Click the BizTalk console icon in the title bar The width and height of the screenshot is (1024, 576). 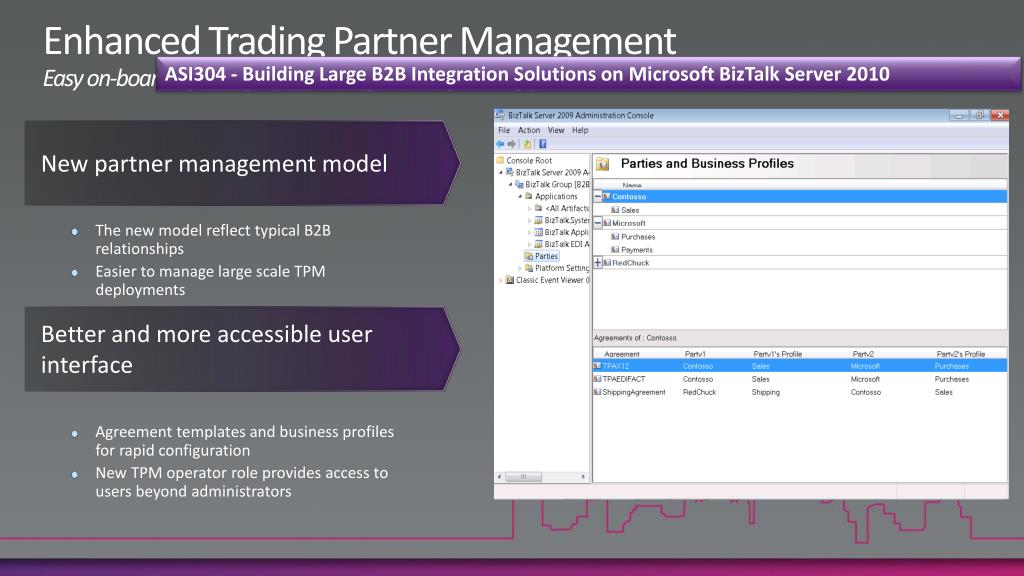500,116
